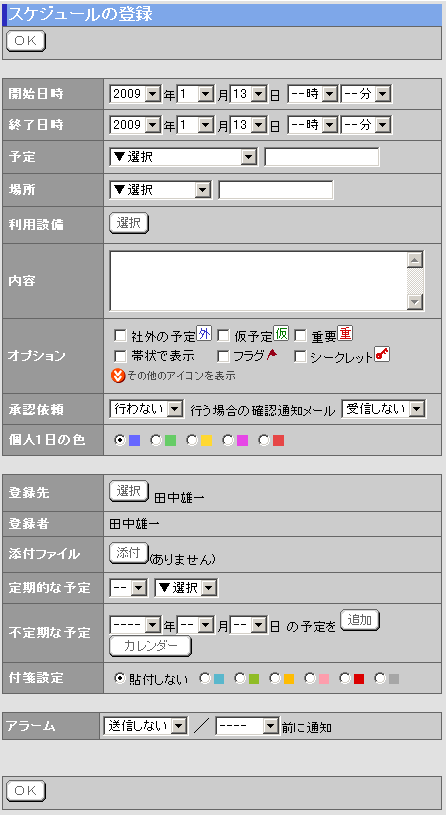Expand the 承認依頼 行わない dropdown

coord(147,409)
